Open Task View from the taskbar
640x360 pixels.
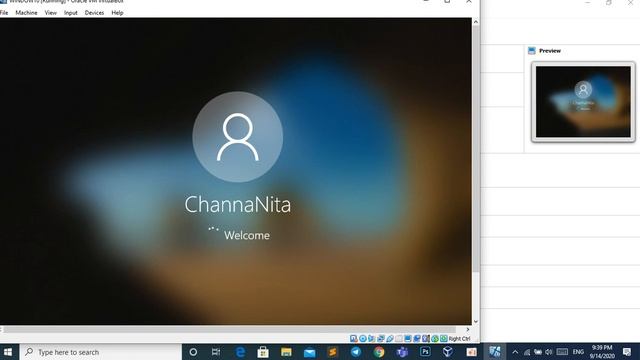(x=216, y=352)
